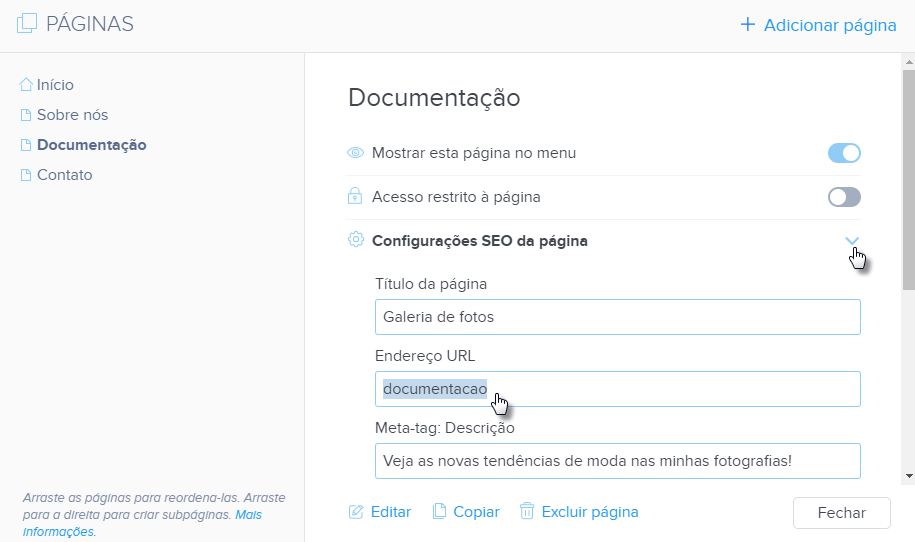This screenshot has height=542, width=915.
Task: Click the eye icon for menu visibility
Action: tap(355, 153)
